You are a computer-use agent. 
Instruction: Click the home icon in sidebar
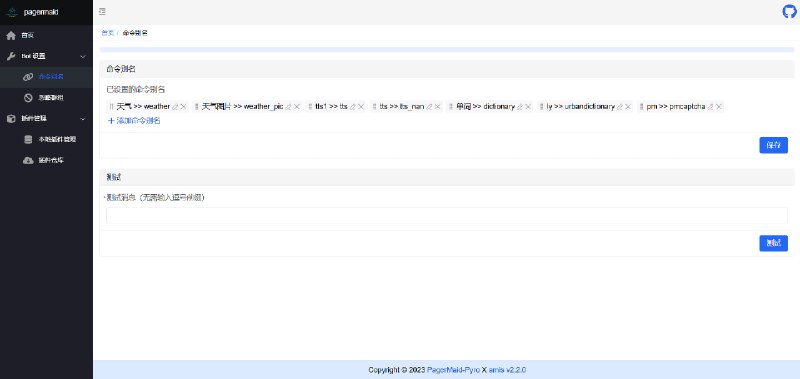[x=11, y=36]
